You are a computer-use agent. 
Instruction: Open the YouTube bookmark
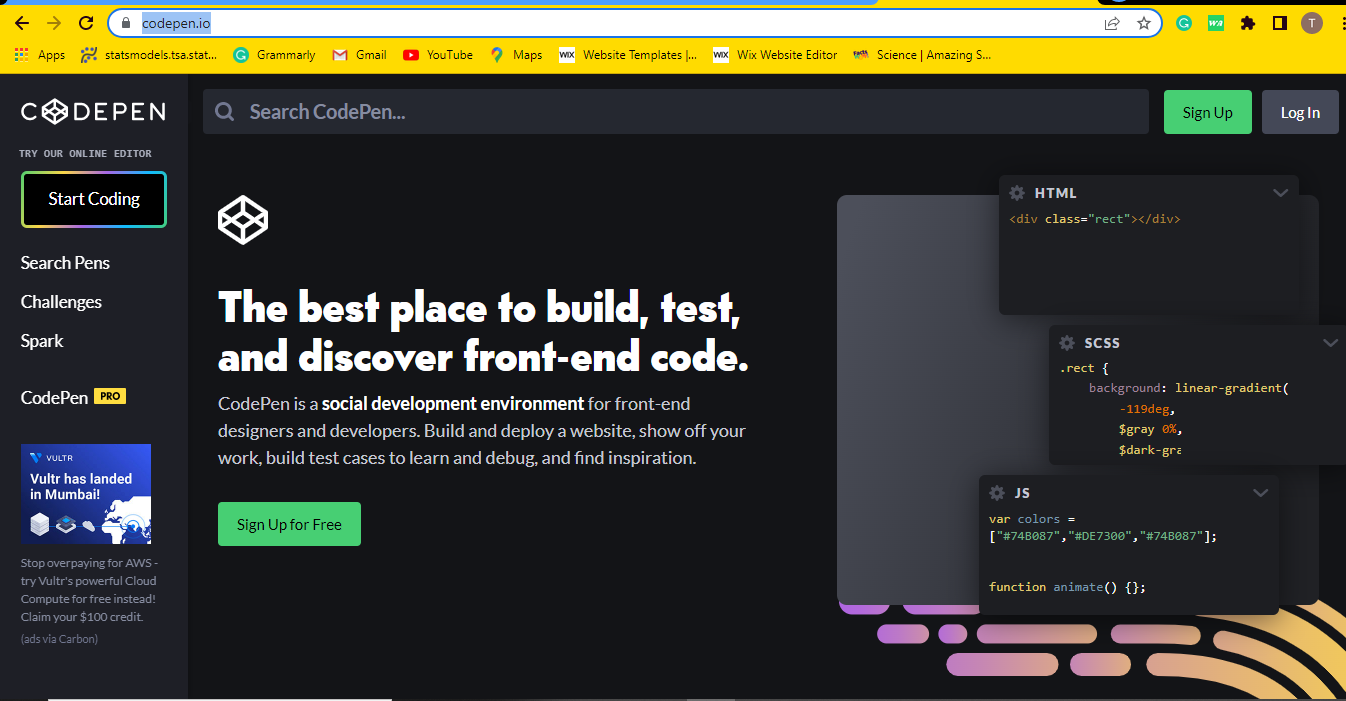(438, 55)
